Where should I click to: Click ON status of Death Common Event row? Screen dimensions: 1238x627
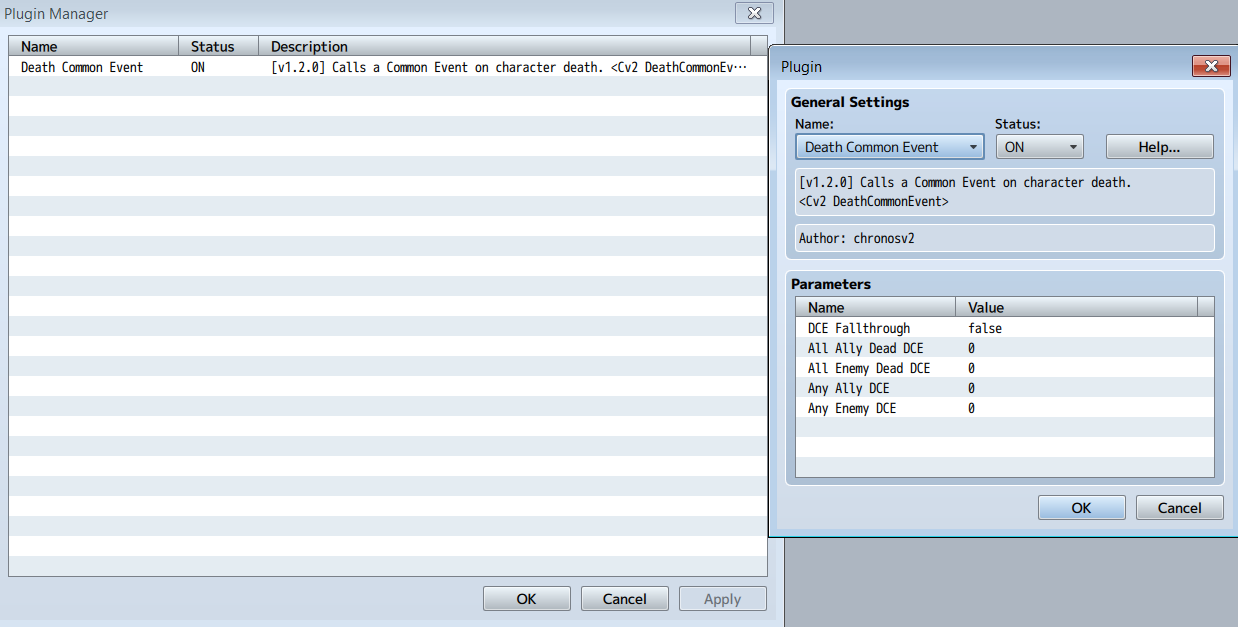click(x=198, y=67)
